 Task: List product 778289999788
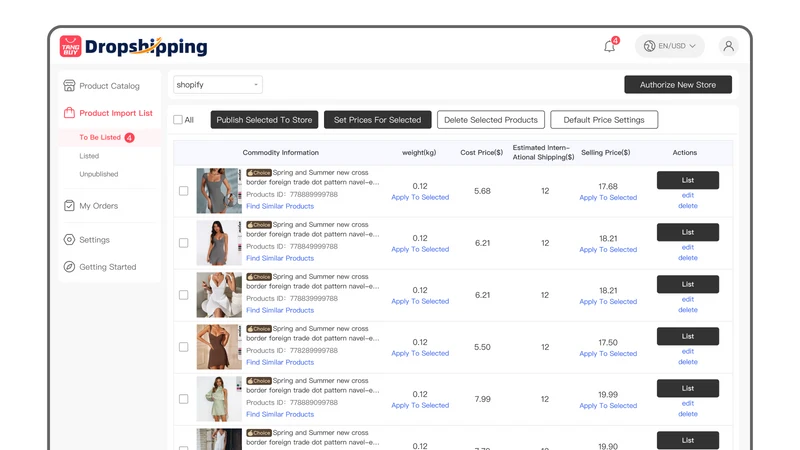coord(688,336)
